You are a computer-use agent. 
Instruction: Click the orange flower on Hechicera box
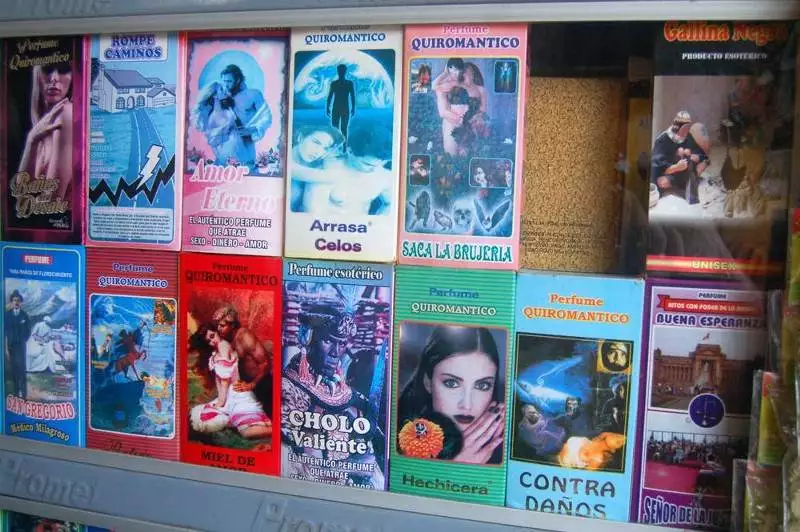point(419,437)
